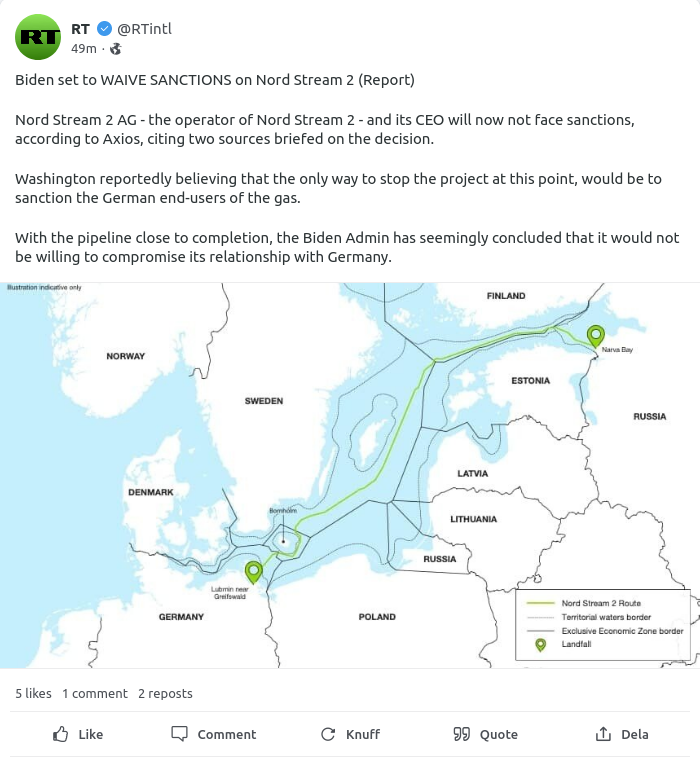
Task: Click the Bornholm island label on map
Action: 283,511
